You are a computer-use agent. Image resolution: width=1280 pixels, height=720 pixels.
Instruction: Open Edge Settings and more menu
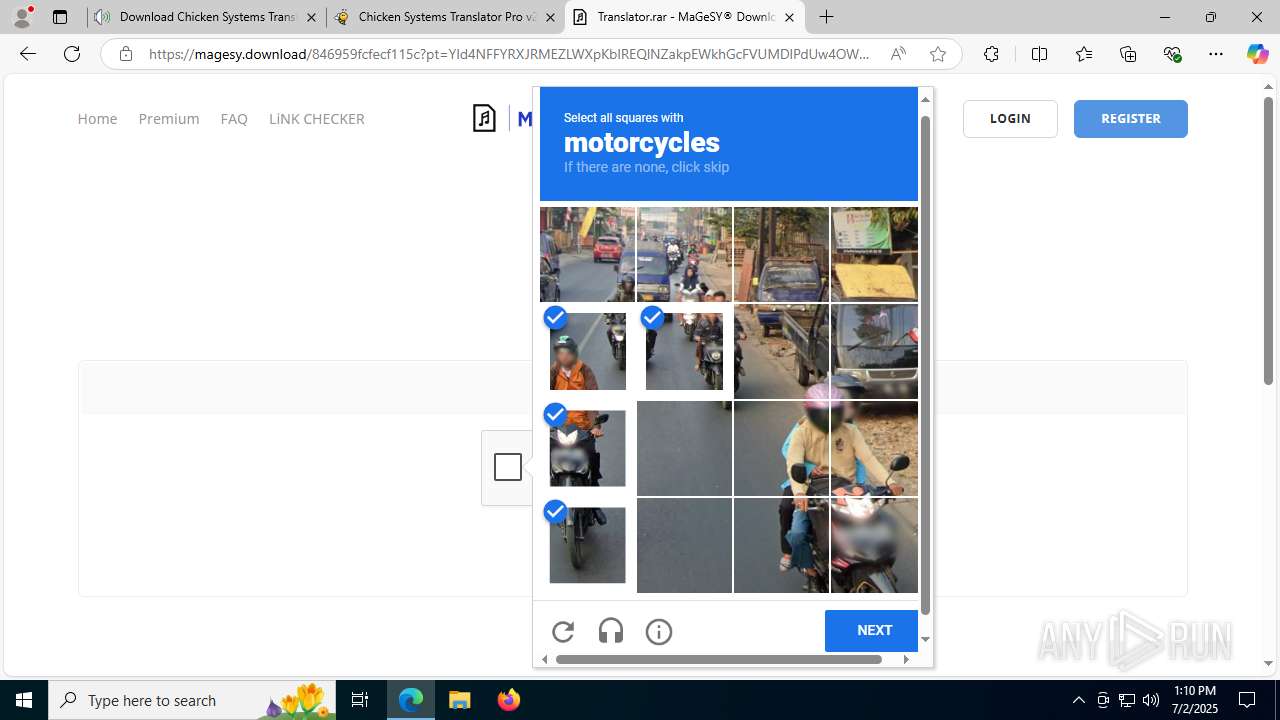[1216, 54]
